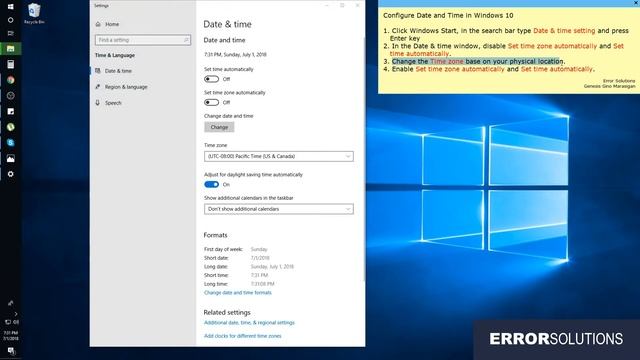Click the Short date value in Formats
This screenshot has width=640, height=360.
click(260, 258)
